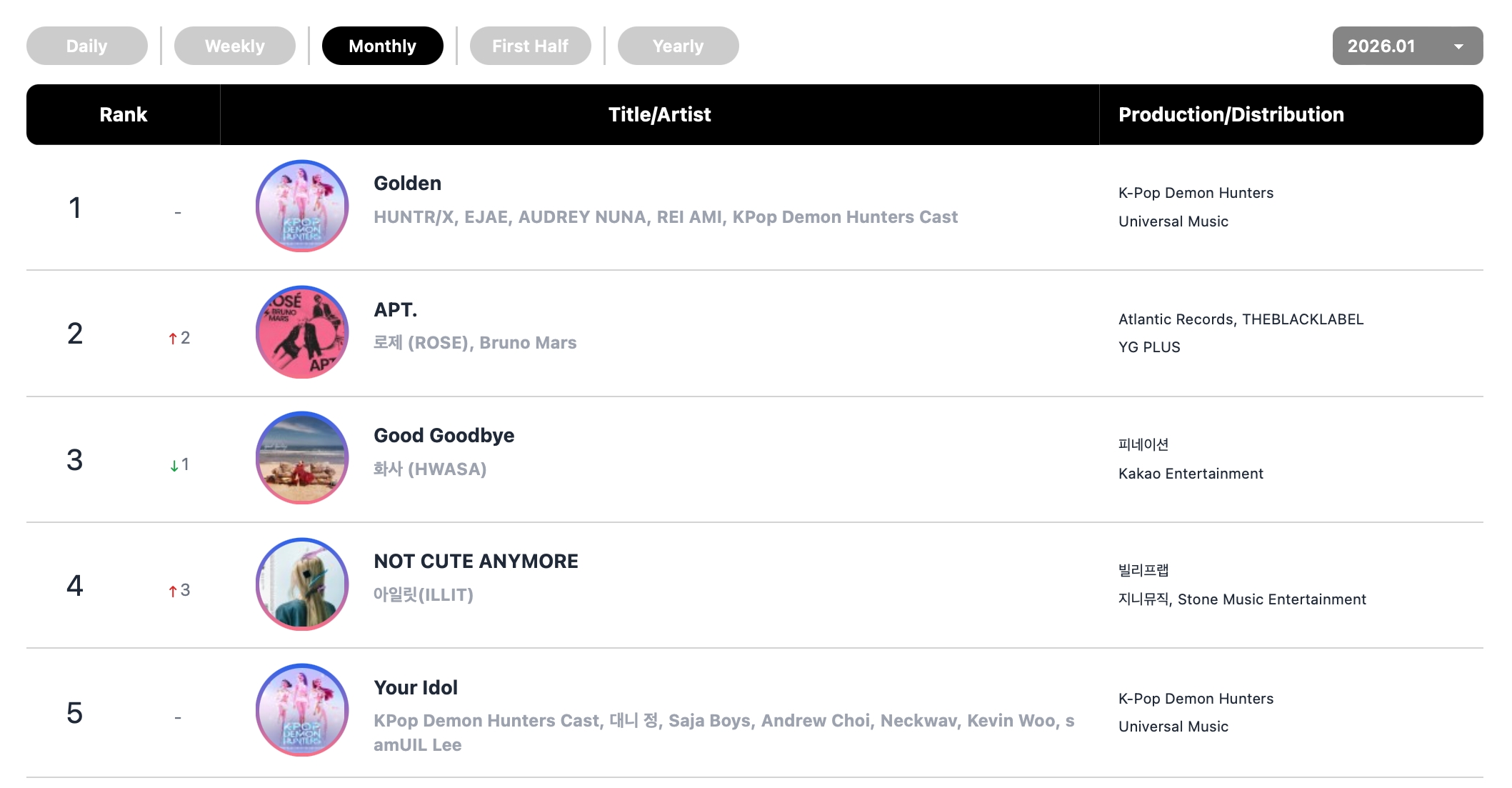Click the Your Idol album cover
The width and height of the screenshot is (1512, 788).
coord(302,710)
